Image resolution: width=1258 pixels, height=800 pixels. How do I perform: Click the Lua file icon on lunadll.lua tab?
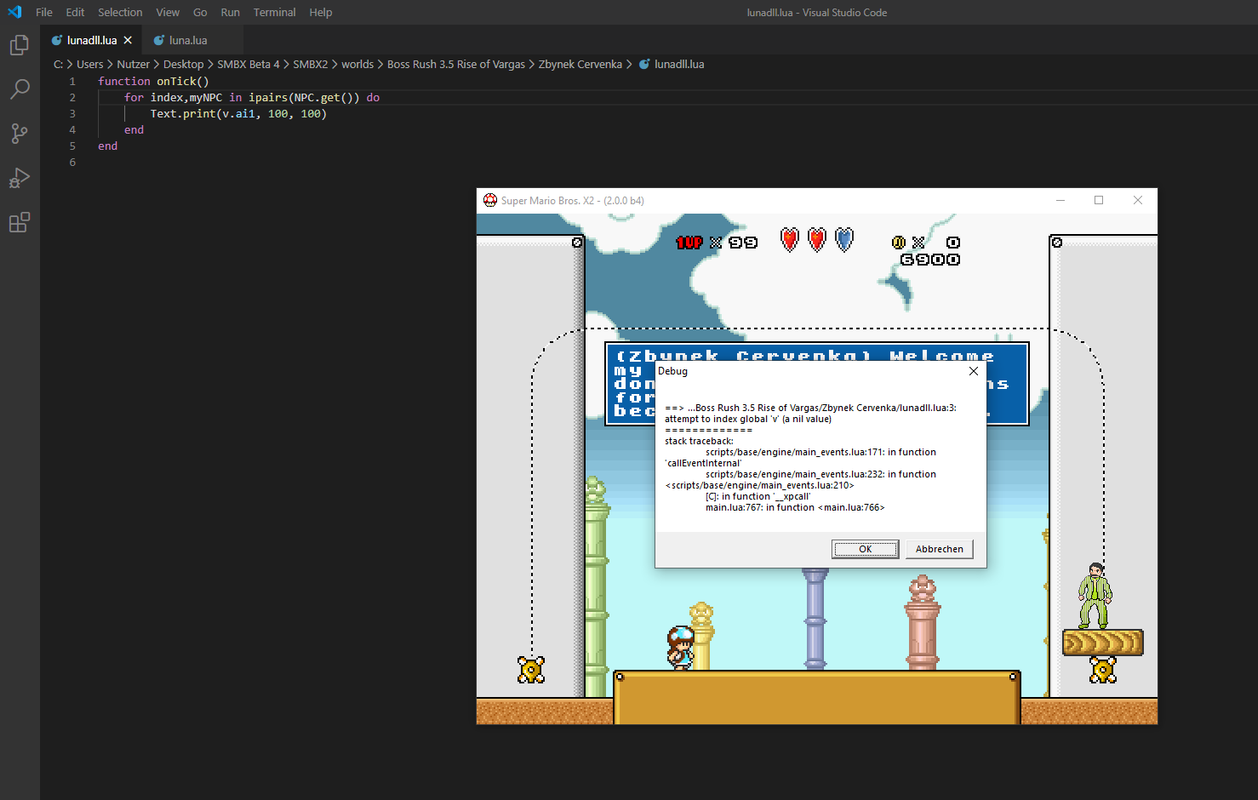point(58,40)
